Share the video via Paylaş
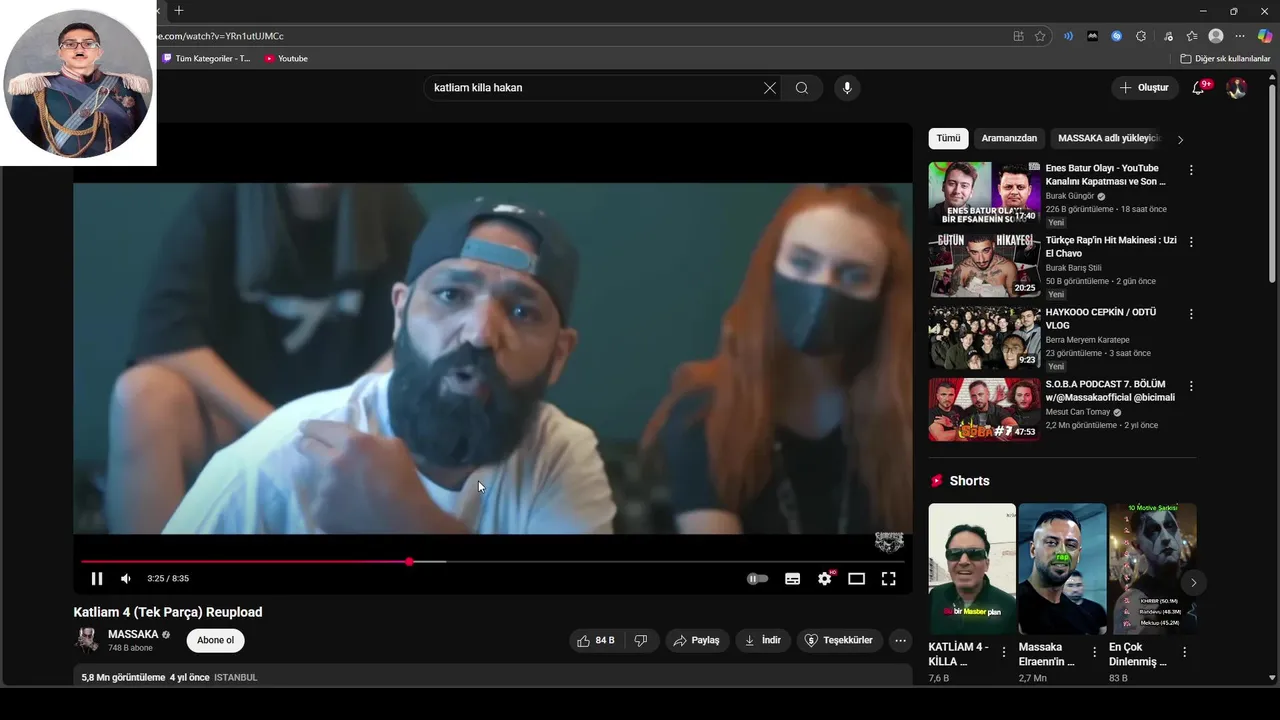Viewport: 1280px width, 720px height. (697, 640)
